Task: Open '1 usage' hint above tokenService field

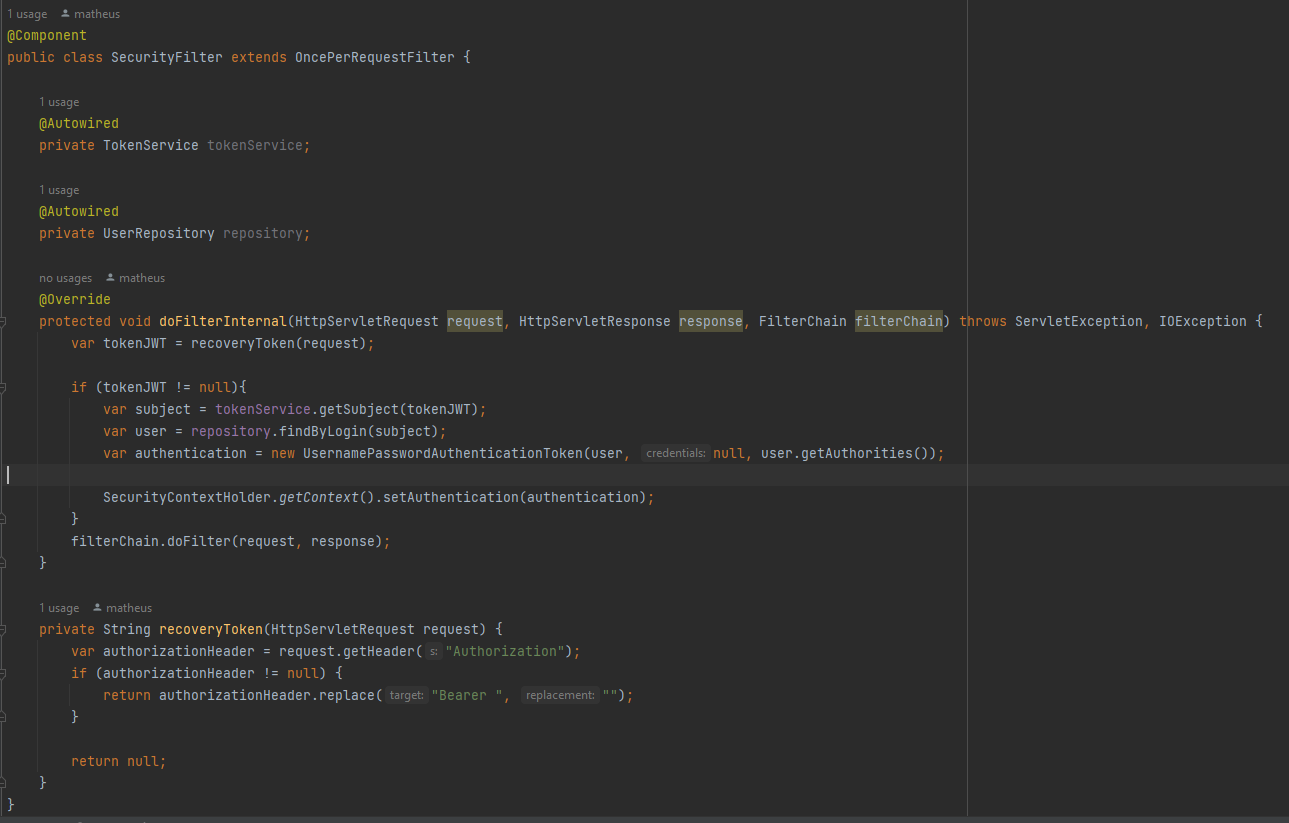Action: coord(59,102)
